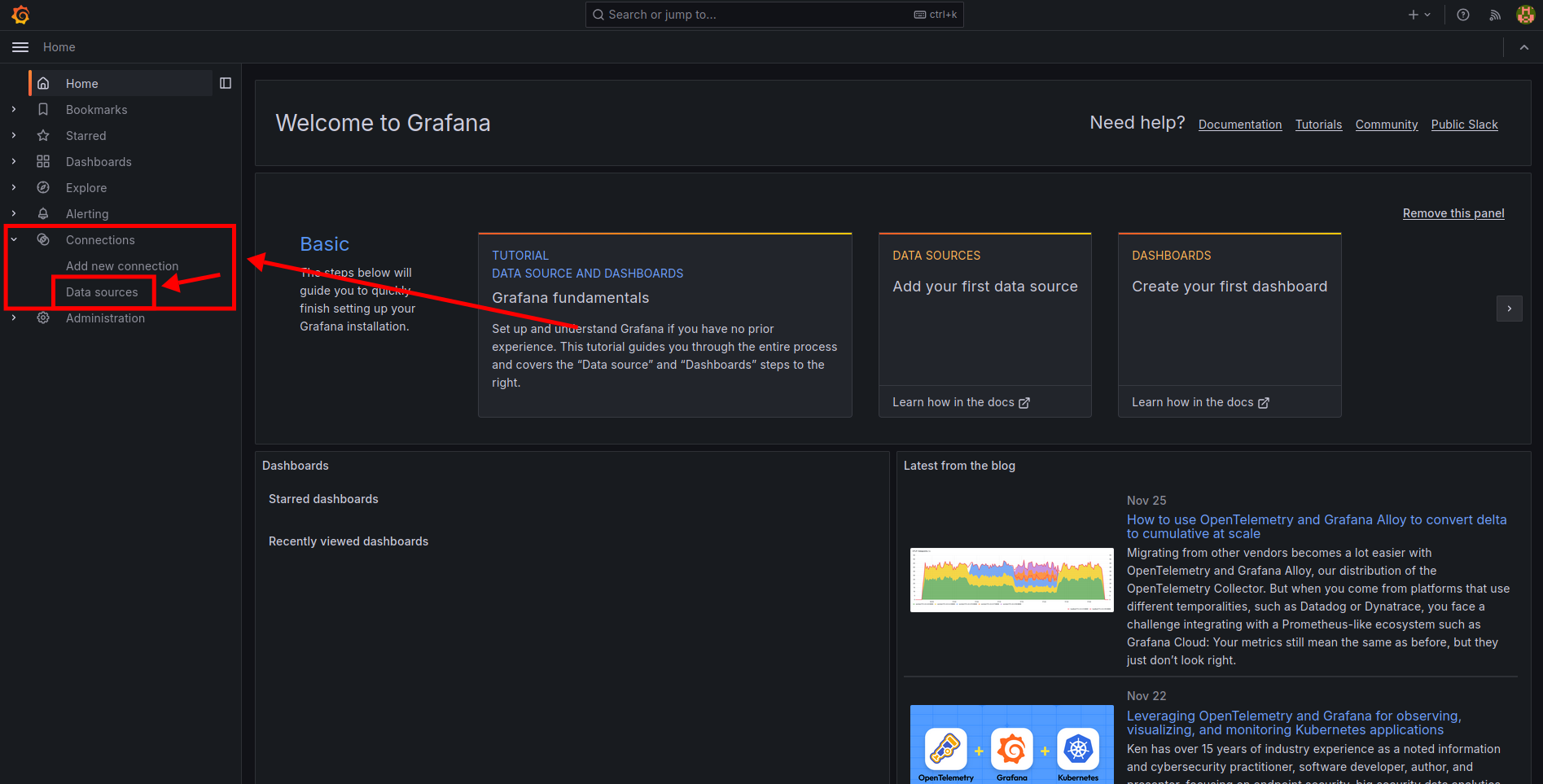Open the user profile avatar
This screenshot has width=1543, height=784.
1525,15
